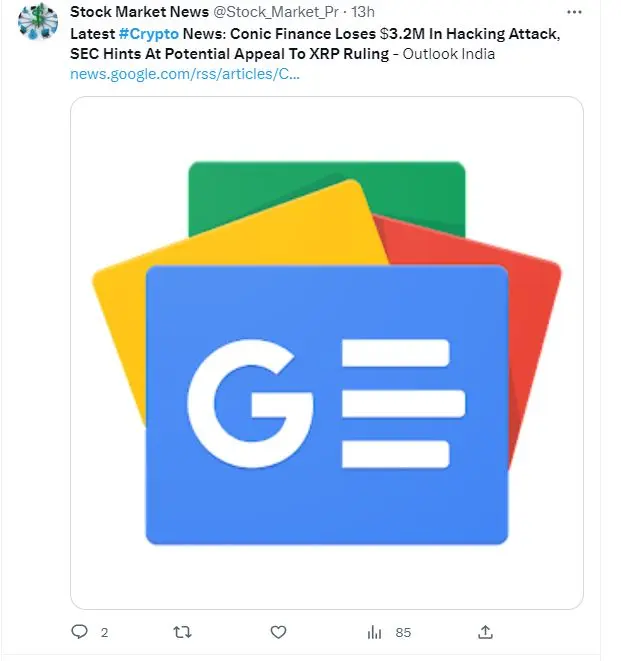Screen dimensions: 621x661
Task: Open the tweet's more options menu
Action: (573, 12)
